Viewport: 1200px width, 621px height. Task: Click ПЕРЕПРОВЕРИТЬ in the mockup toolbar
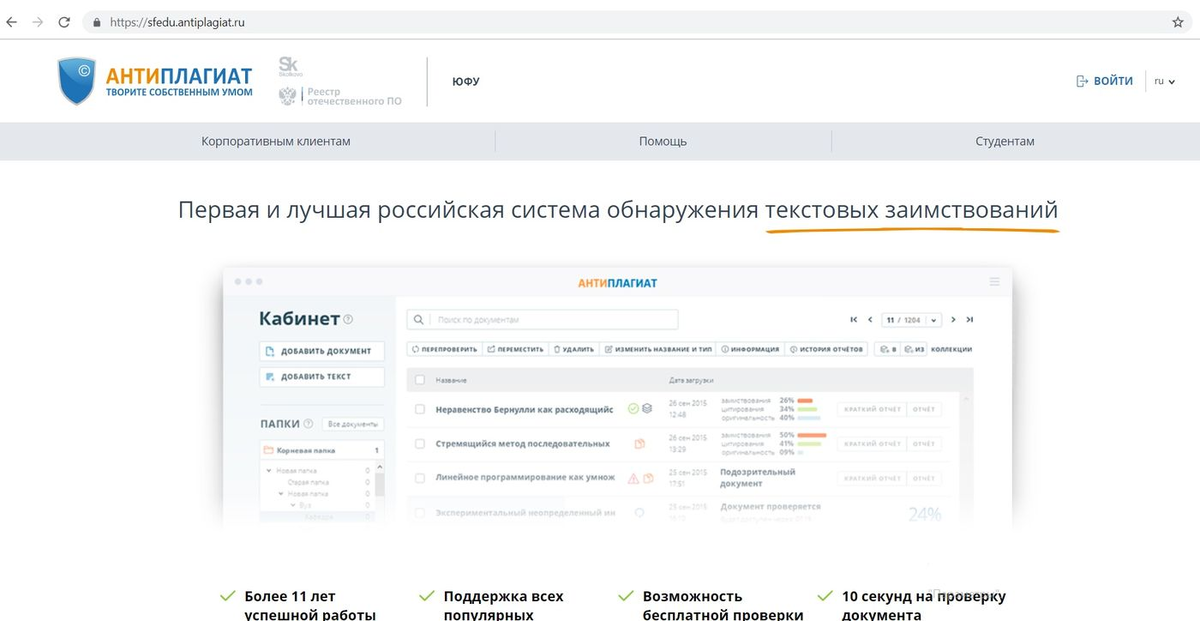point(445,349)
